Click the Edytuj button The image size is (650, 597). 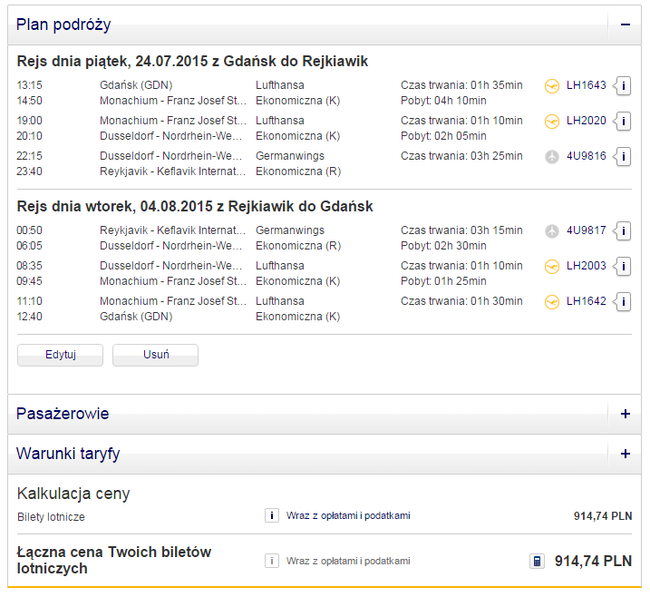pyautogui.click(x=60, y=355)
